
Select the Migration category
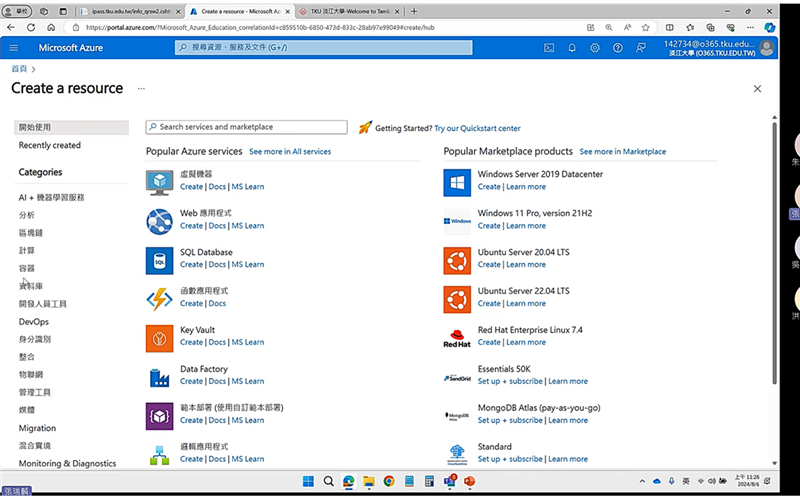point(37,428)
